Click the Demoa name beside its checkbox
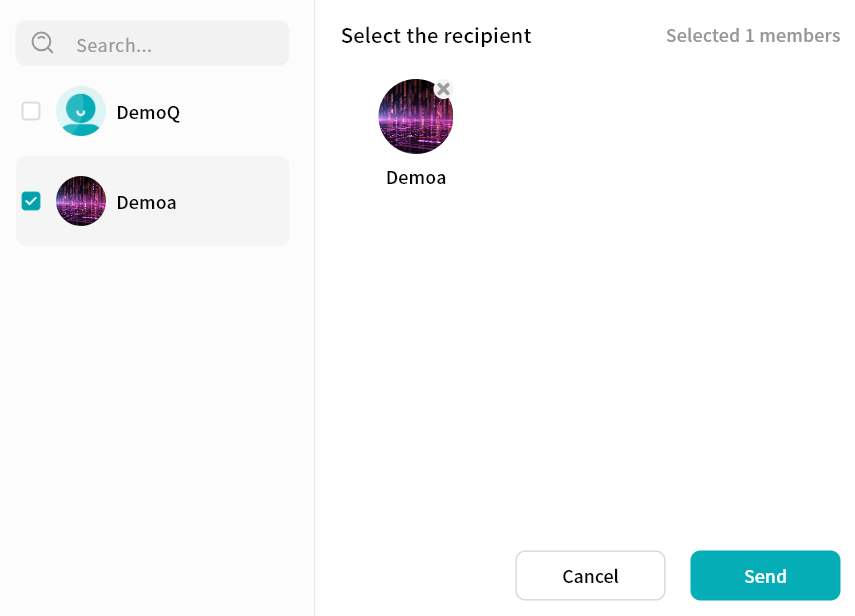Viewport: 855px width, 616px height. pos(146,202)
